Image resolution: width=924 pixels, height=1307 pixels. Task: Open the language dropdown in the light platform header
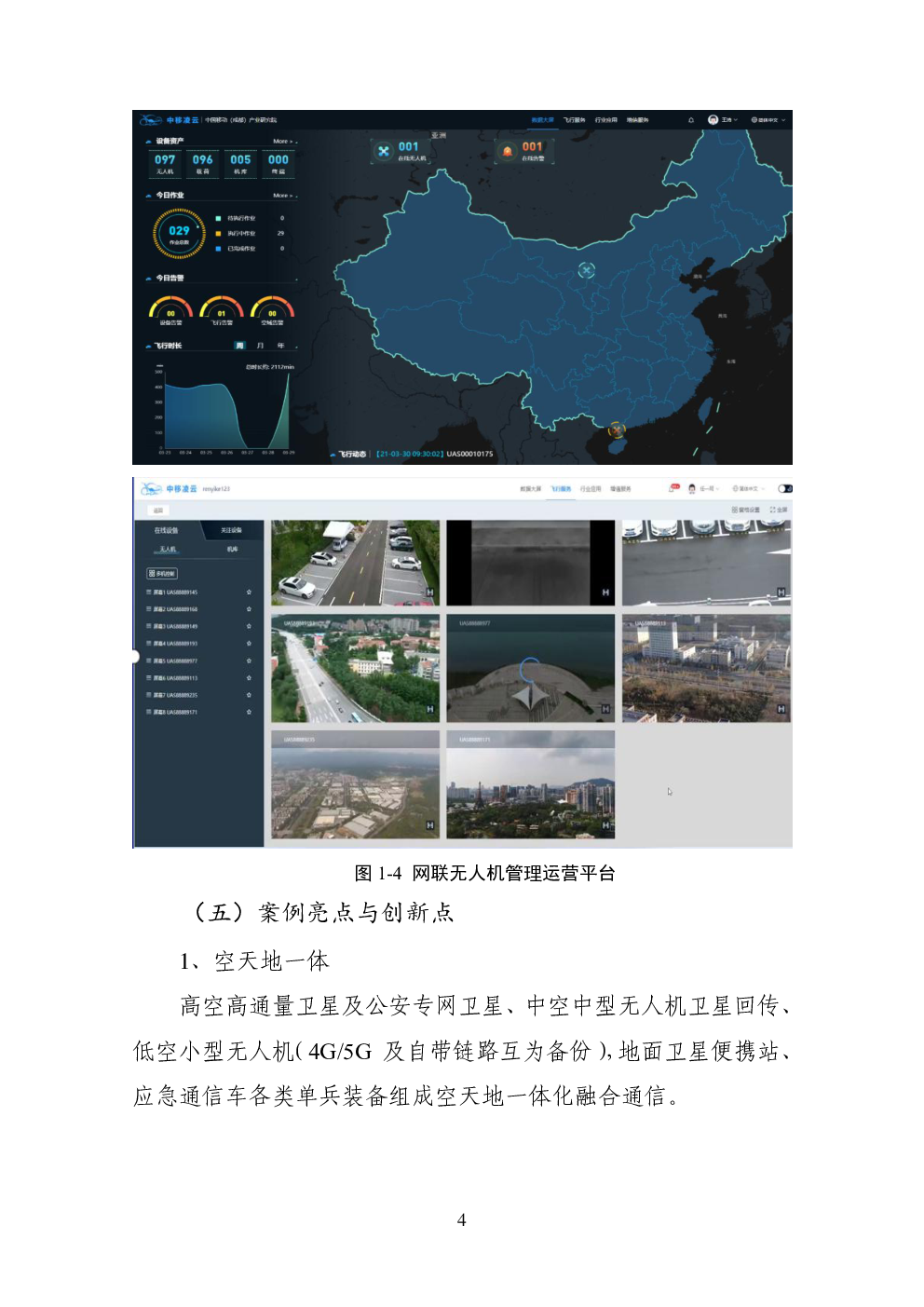(x=748, y=488)
